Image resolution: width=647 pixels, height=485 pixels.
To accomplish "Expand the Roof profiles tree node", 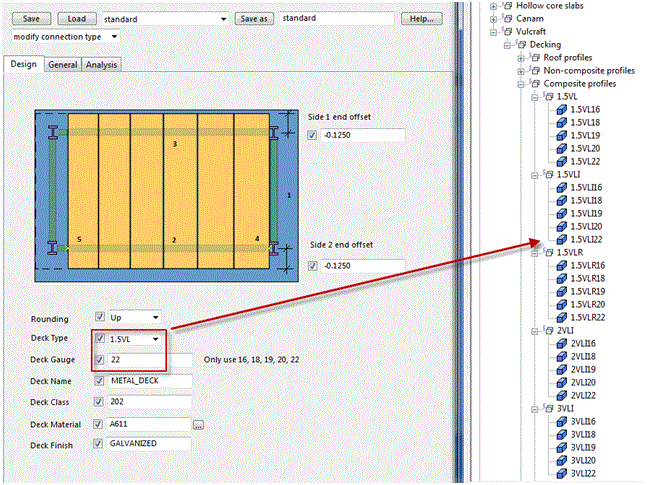I will coord(519,57).
